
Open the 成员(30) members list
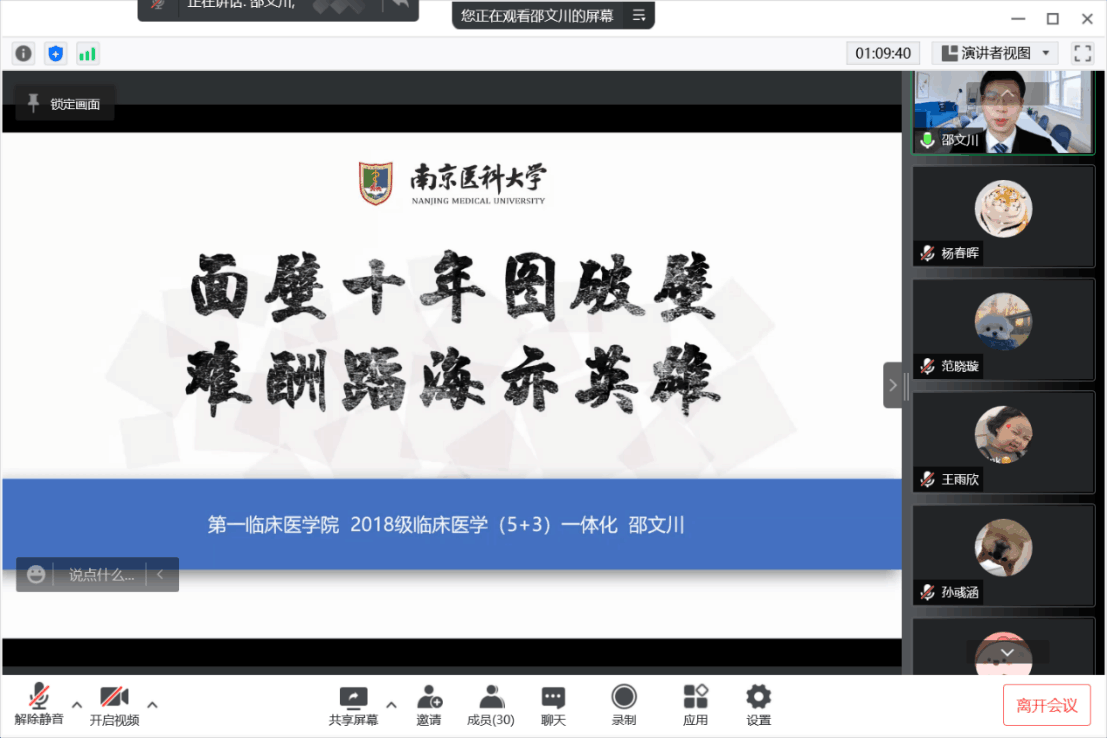pyautogui.click(x=491, y=705)
